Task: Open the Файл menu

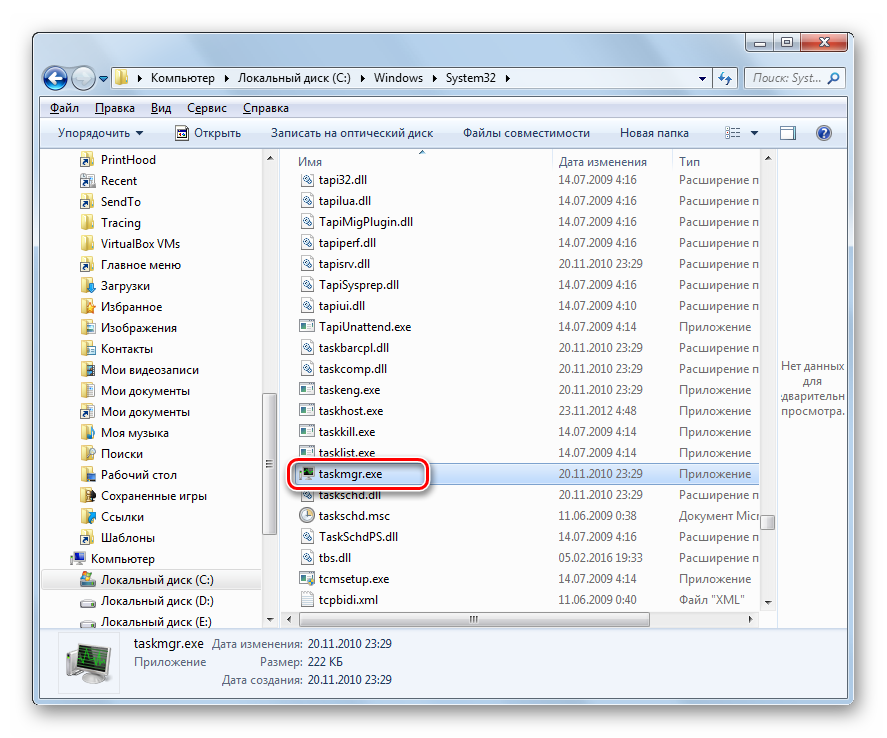Action: point(64,108)
